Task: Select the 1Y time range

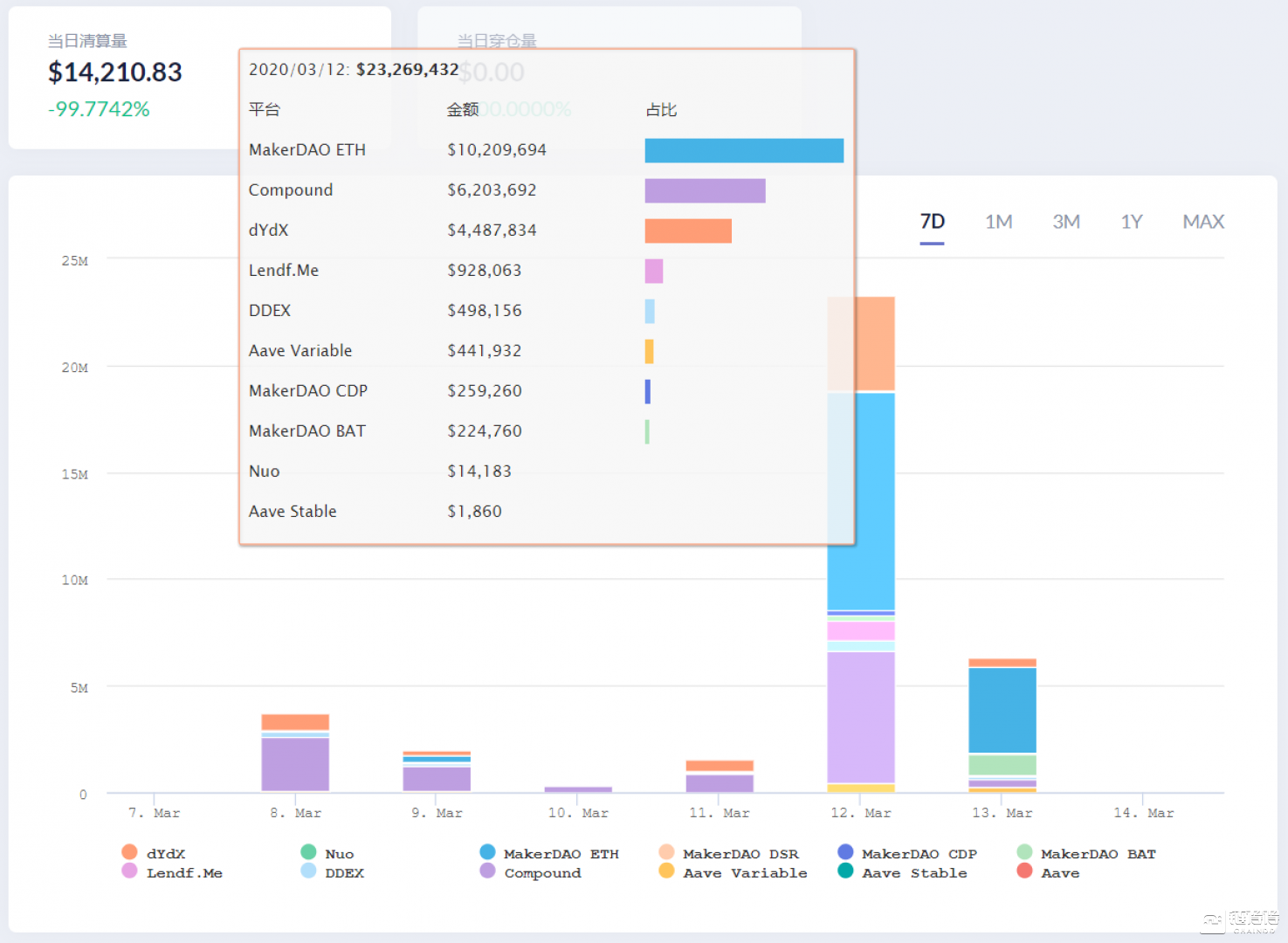Action: (1131, 222)
